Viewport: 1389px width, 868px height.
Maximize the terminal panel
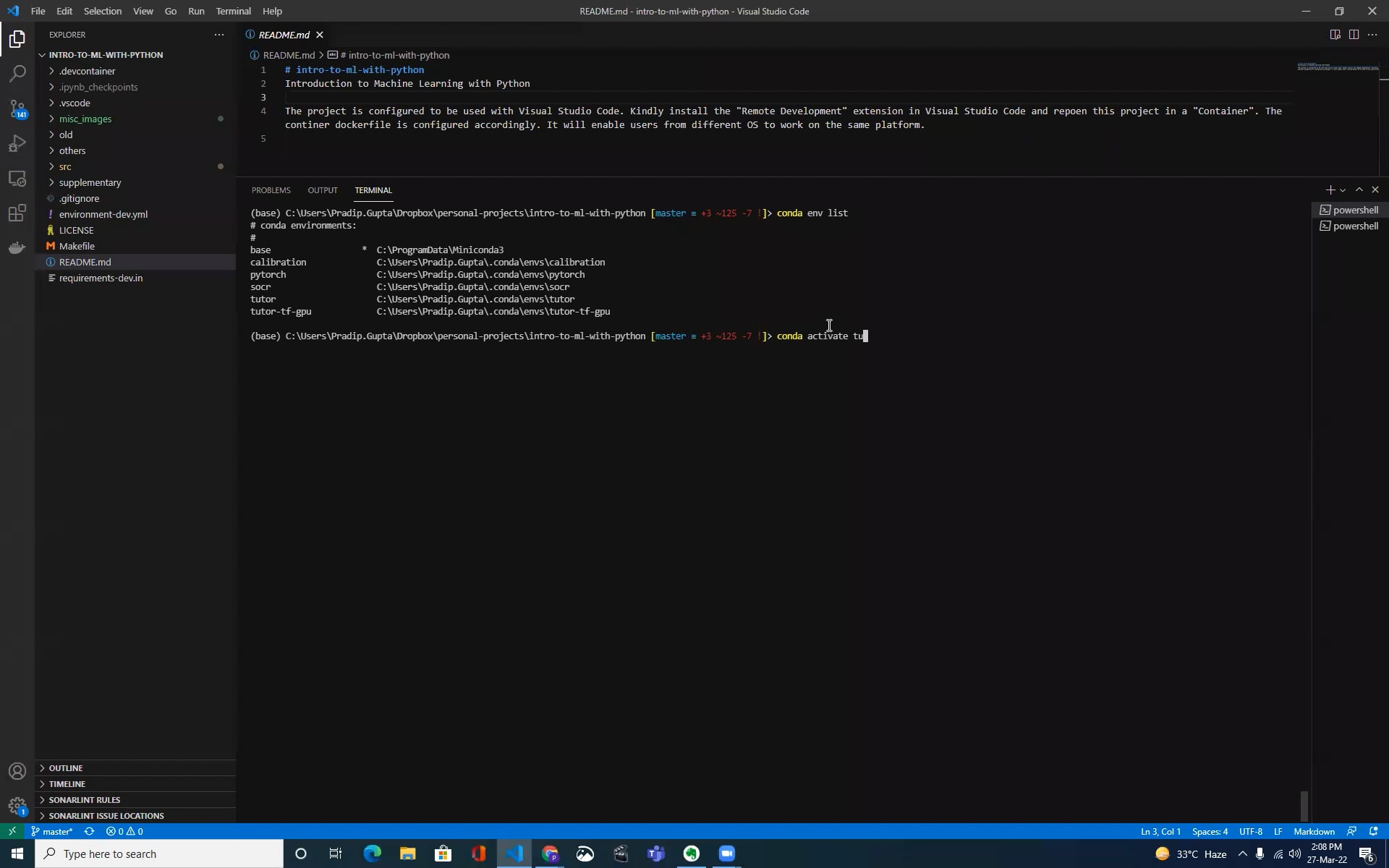(1359, 189)
